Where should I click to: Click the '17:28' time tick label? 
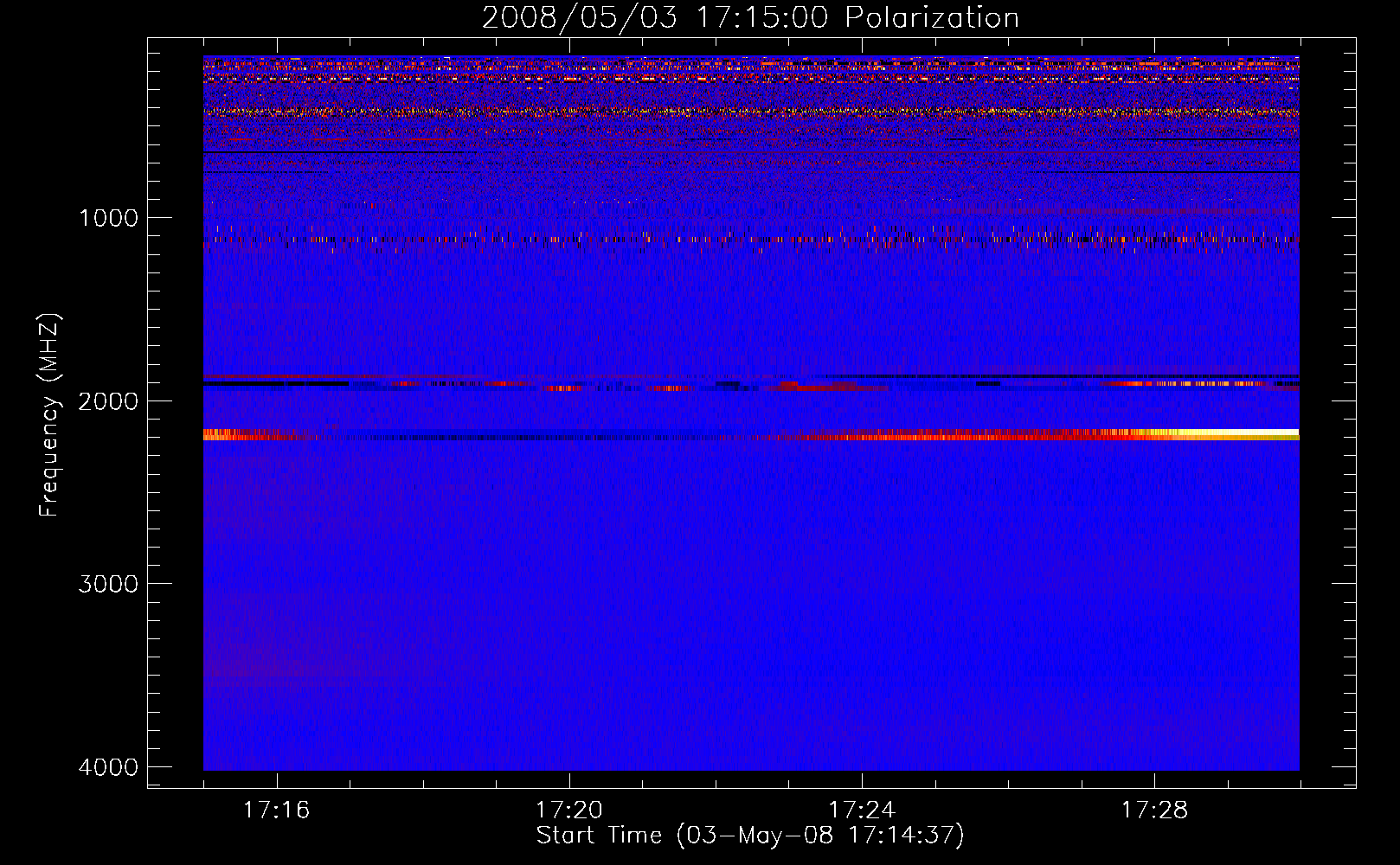pyautogui.click(x=1155, y=811)
